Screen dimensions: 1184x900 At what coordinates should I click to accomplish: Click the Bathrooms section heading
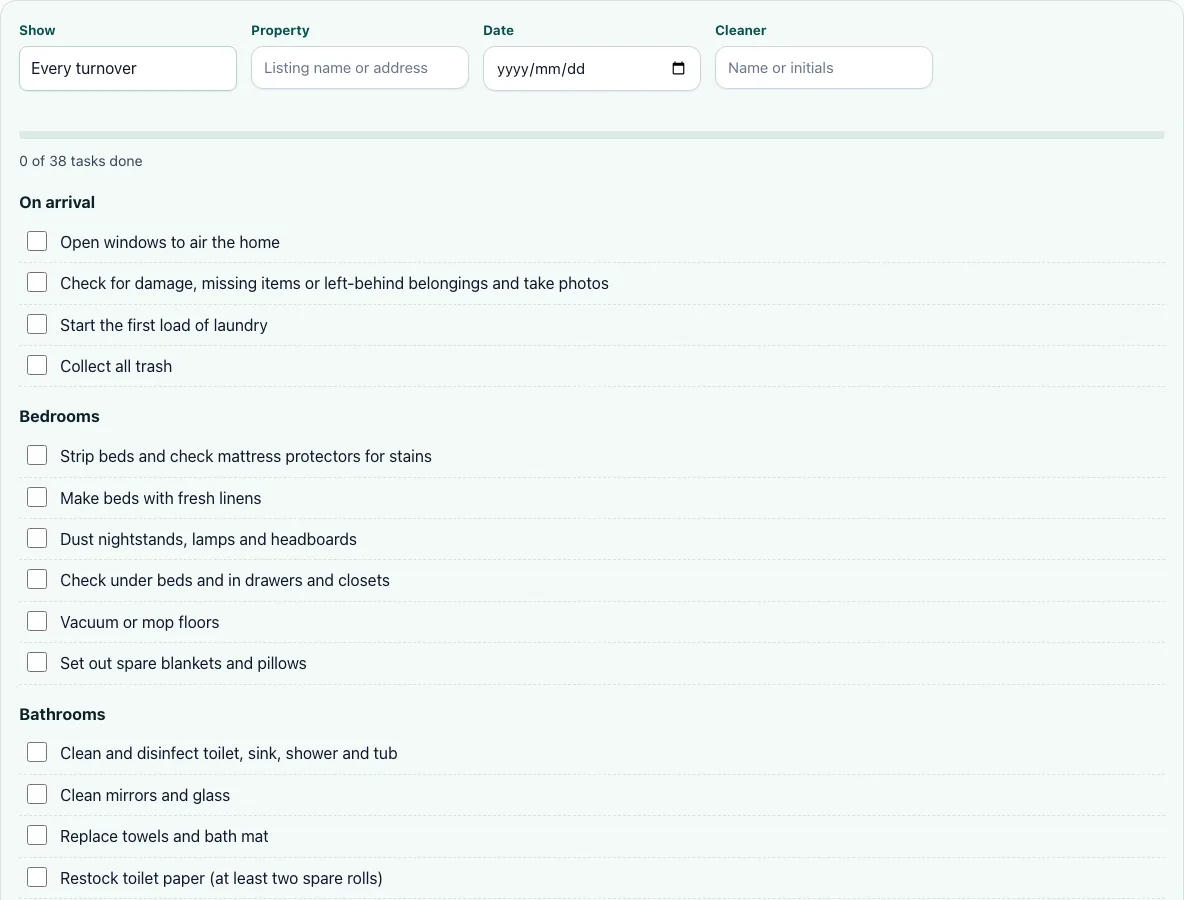pos(63,714)
